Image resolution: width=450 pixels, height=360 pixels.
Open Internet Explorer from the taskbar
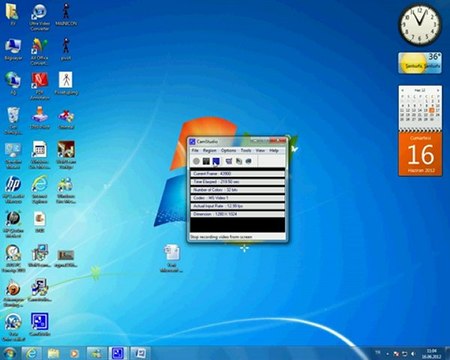(32, 353)
